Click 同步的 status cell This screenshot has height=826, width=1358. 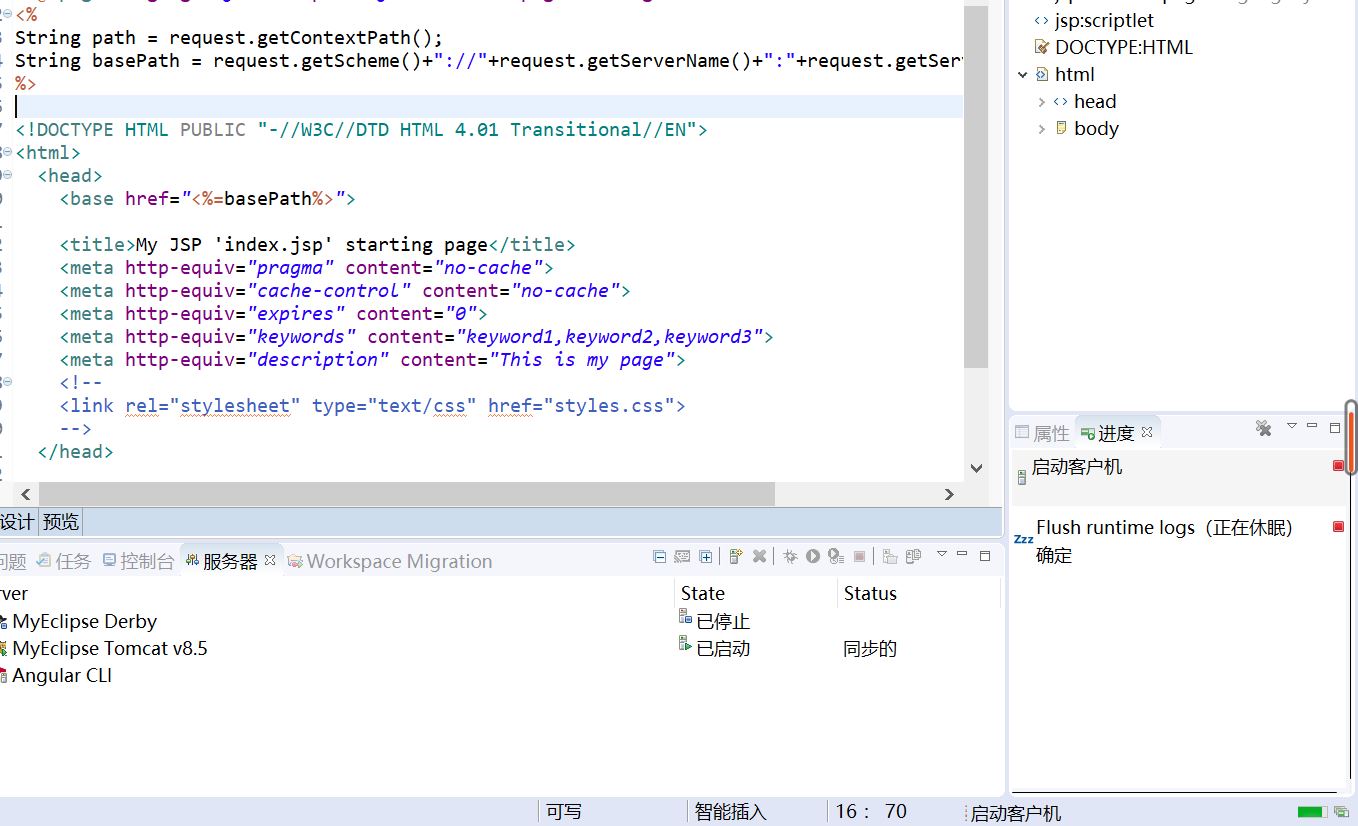point(870,648)
